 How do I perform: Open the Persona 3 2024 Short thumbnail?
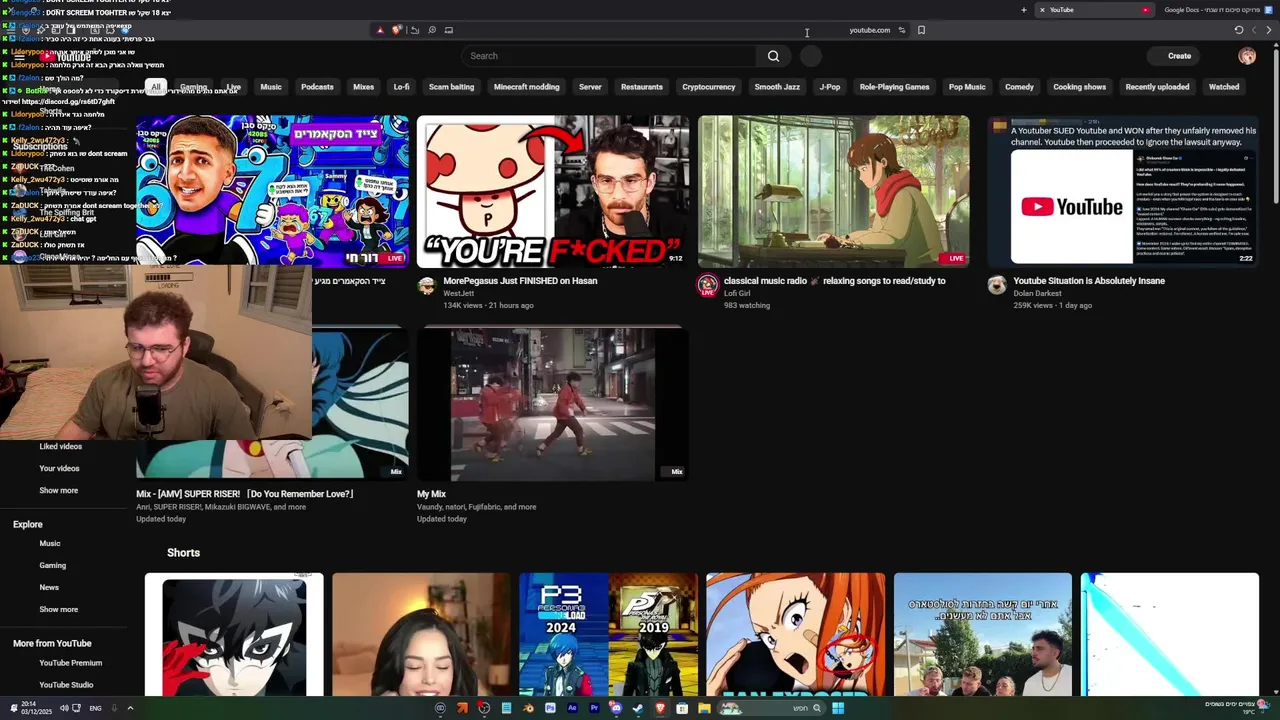608,634
